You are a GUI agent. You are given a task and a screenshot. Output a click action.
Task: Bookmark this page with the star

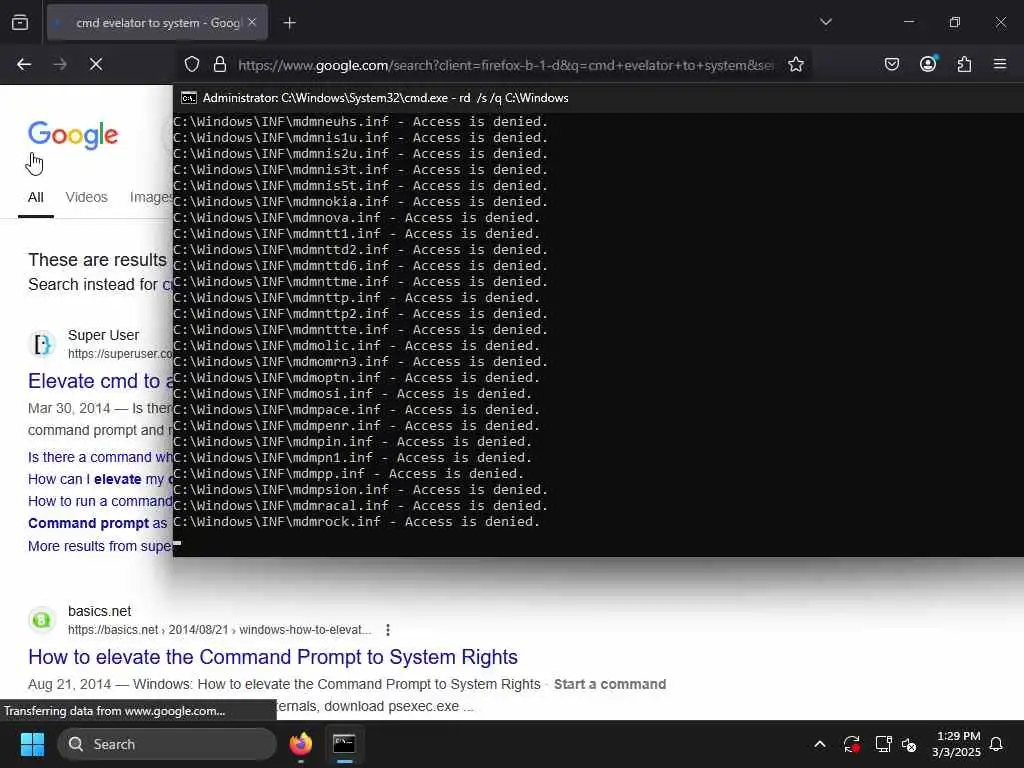coord(795,64)
